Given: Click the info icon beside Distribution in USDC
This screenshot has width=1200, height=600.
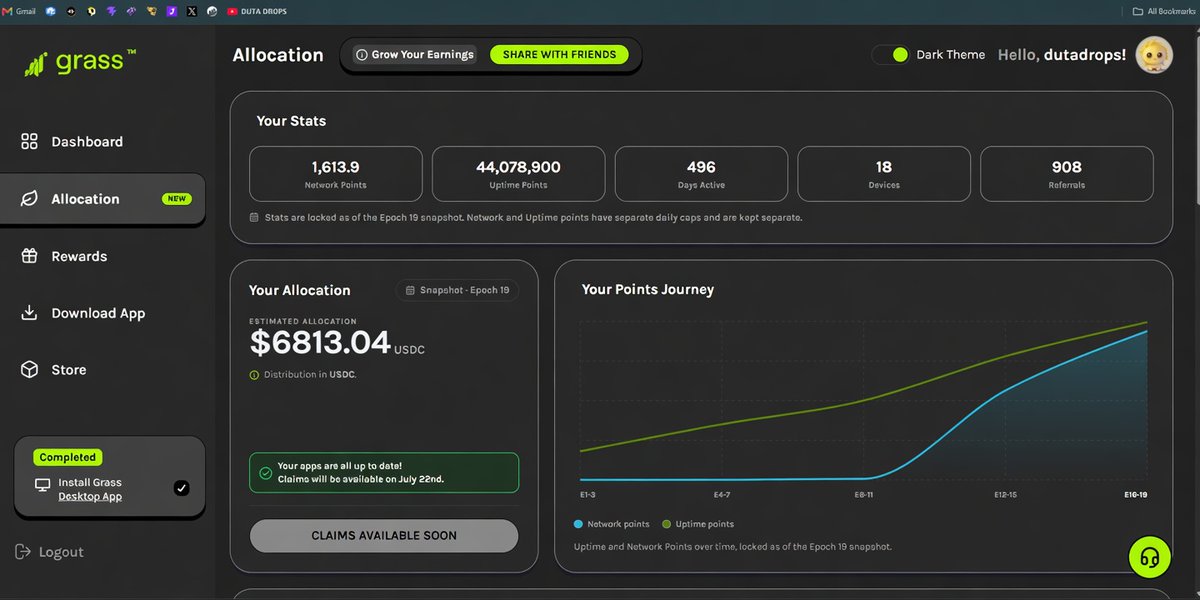Looking at the screenshot, I should point(254,375).
